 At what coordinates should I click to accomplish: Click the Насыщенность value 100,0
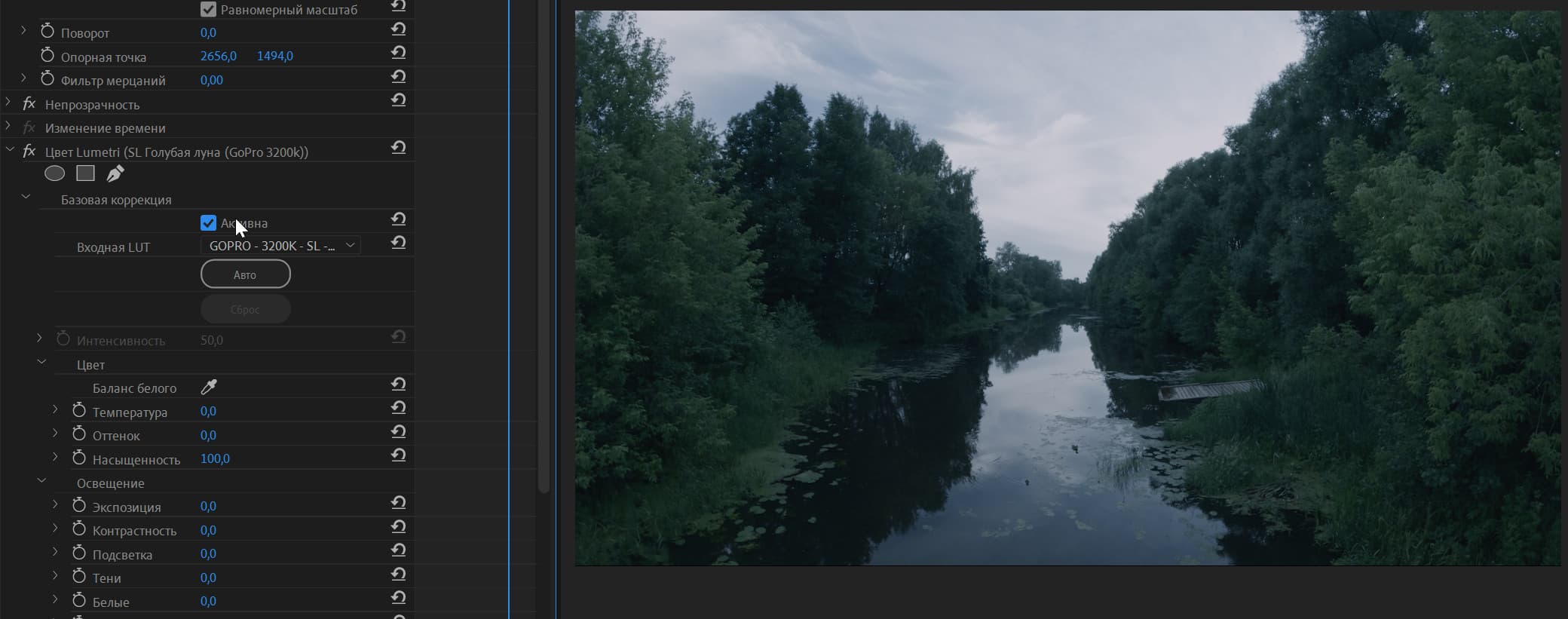click(x=215, y=458)
